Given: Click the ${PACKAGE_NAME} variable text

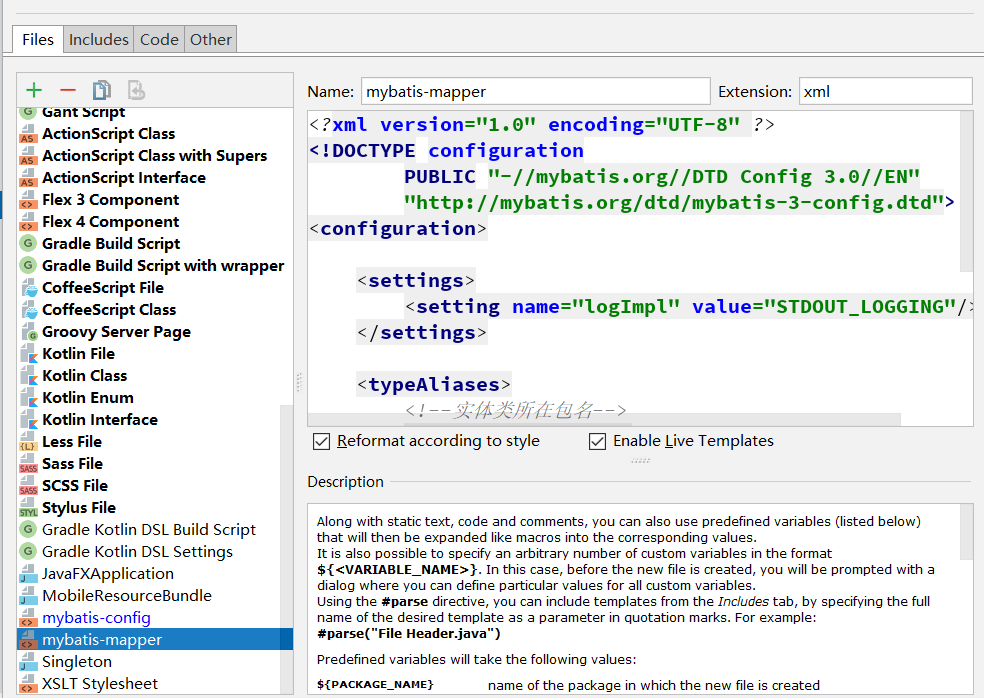Looking at the screenshot, I should (375, 685).
